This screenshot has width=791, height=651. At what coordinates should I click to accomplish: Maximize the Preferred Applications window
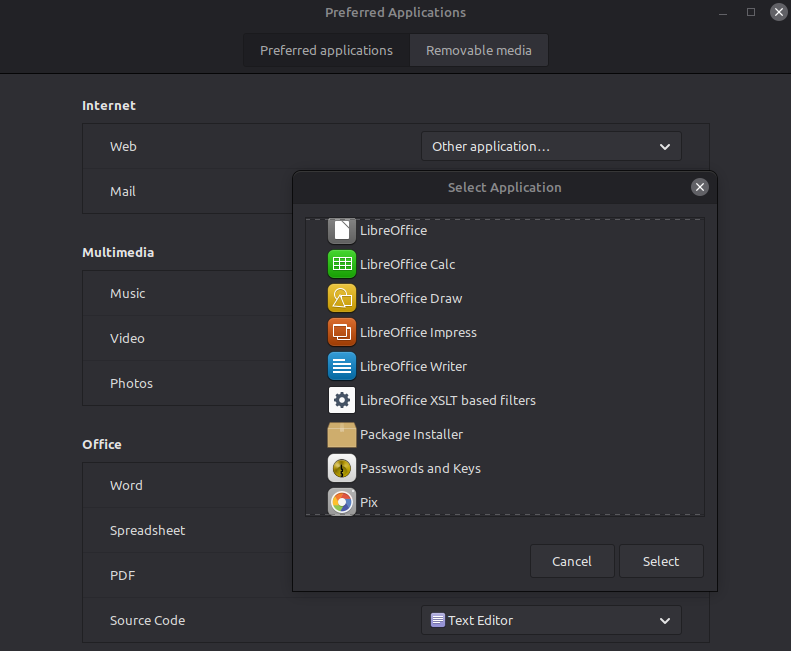pos(751,12)
